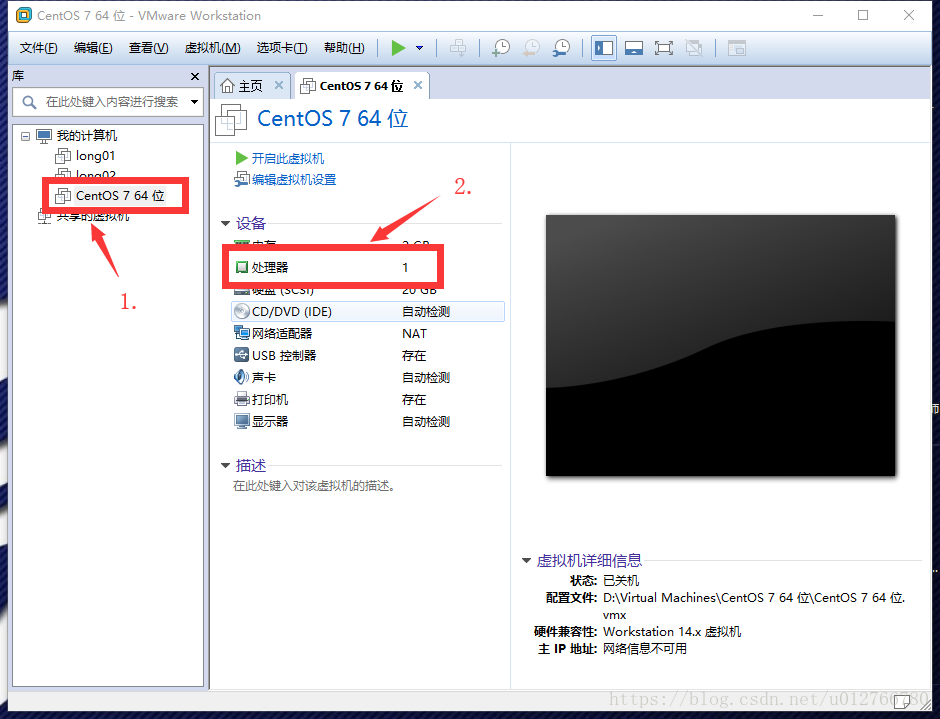
Task: Click the black virtual machine screen preview
Action: 720,345
